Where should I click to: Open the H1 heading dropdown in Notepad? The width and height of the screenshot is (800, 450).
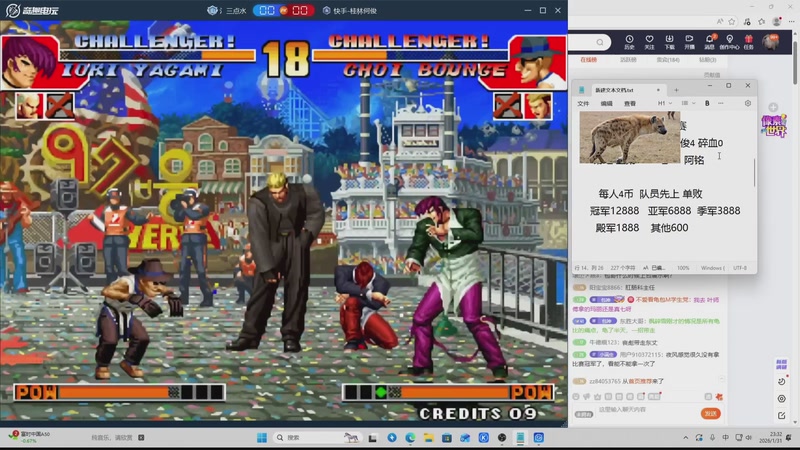coord(664,103)
